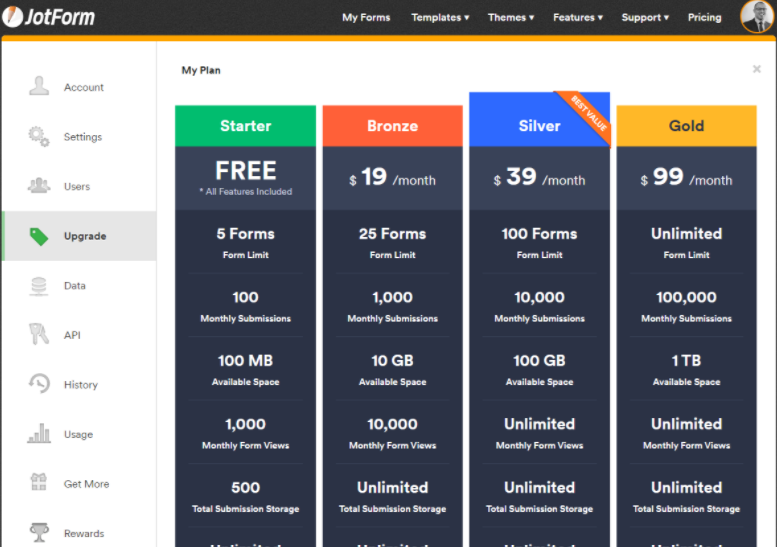This screenshot has width=777, height=547.
Task: Expand the Features dropdown menu
Action: (x=578, y=17)
